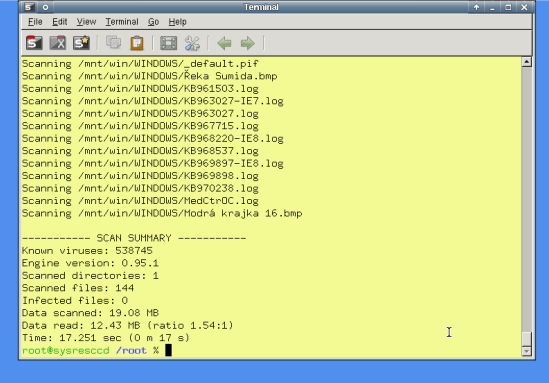The width and height of the screenshot is (549, 383).
Task: Go to previous tab arrow
Action: (224, 43)
